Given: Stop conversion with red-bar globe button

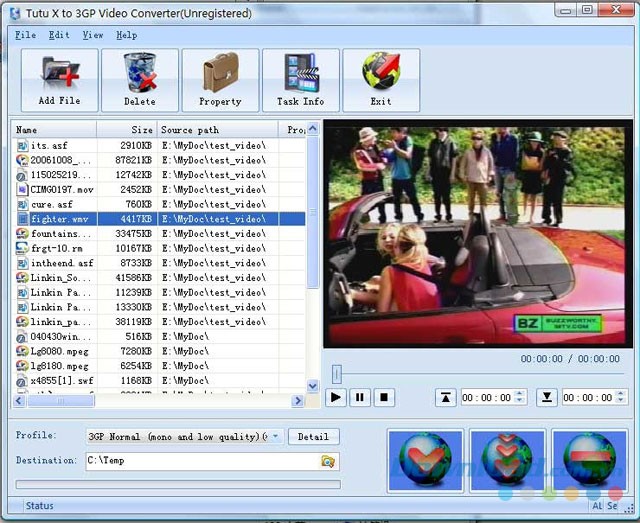Looking at the screenshot, I should tap(589, 461).
